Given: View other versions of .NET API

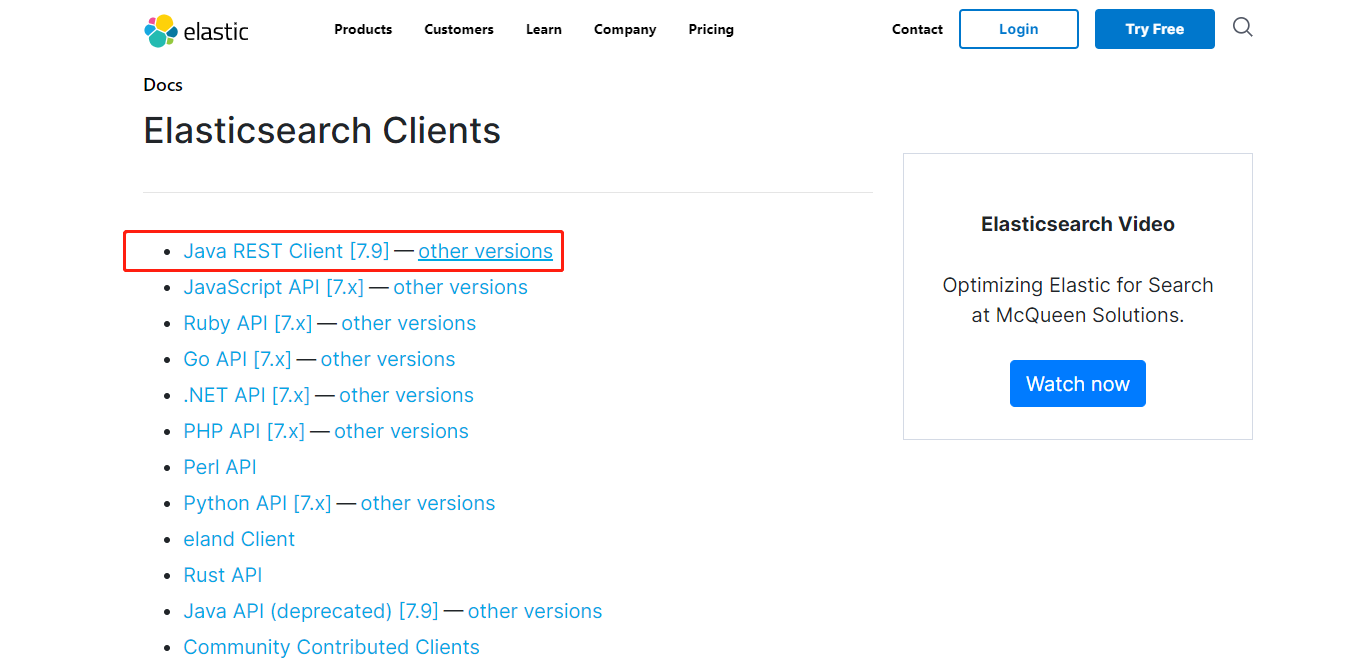Looking at the screenshot, I should coord(406,395).
